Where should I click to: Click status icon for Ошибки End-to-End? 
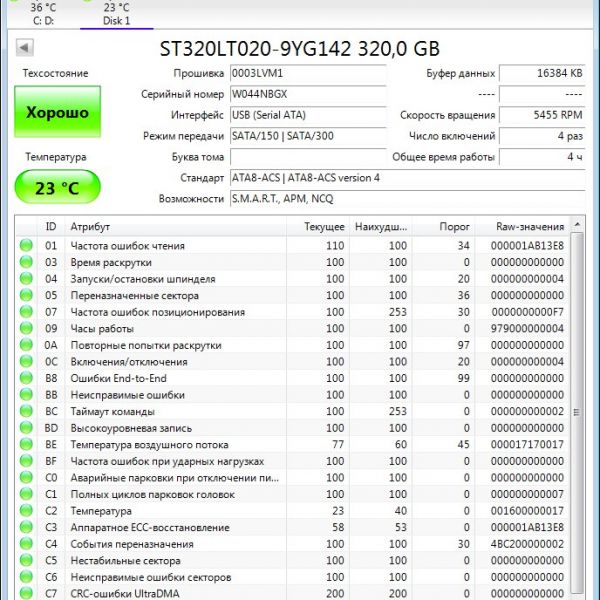(26, 378)
